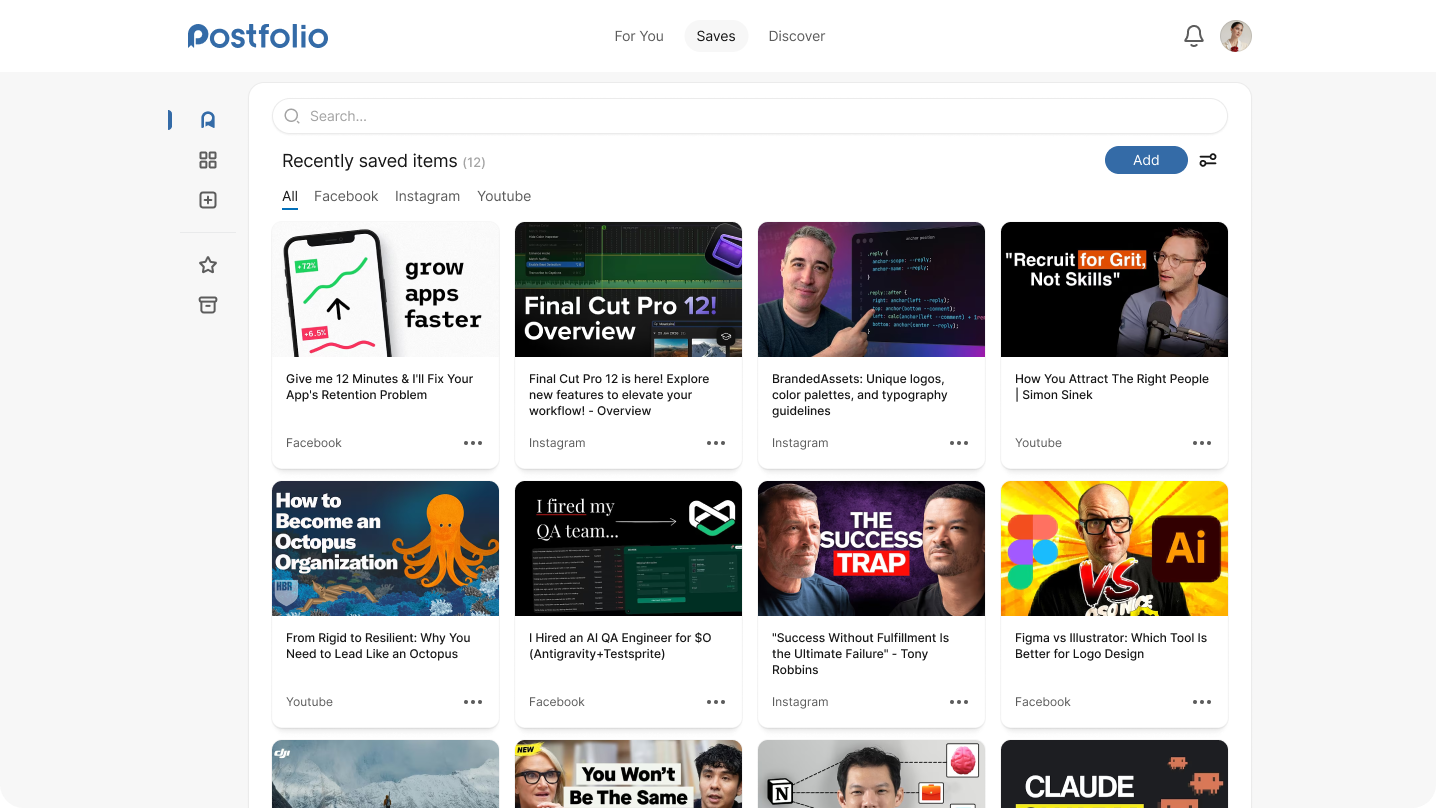1436x808 pixels.
Task: Open the filter sliders icon next to Add
Action: point(1208,160)
